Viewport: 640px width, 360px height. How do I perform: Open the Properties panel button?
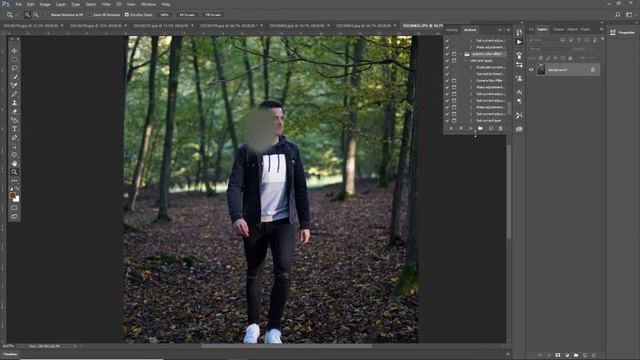[622, 32]
